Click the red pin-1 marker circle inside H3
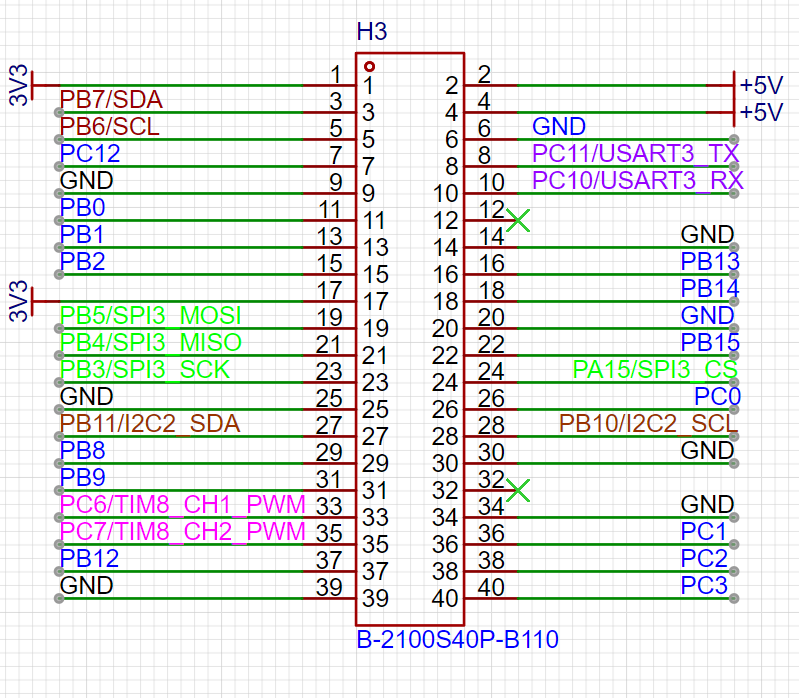The height and width of the screenshot is (698, 799). pyautogui.click(x=369, y=66)
